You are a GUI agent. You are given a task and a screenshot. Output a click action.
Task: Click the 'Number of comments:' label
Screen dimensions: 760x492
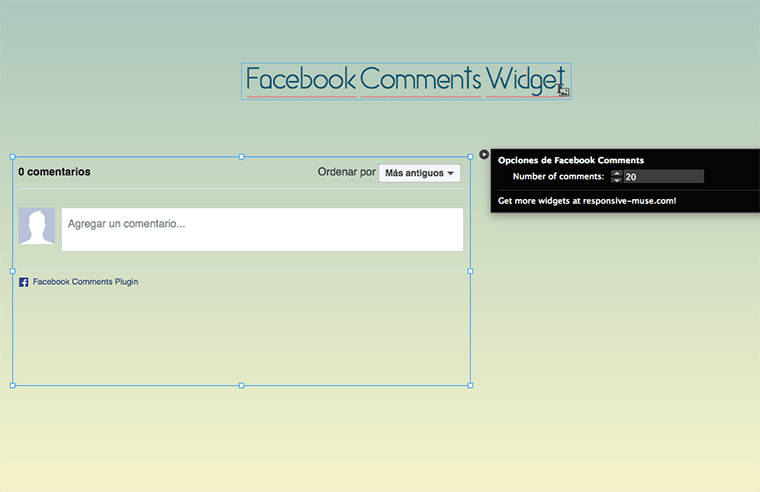click(558, 176)
